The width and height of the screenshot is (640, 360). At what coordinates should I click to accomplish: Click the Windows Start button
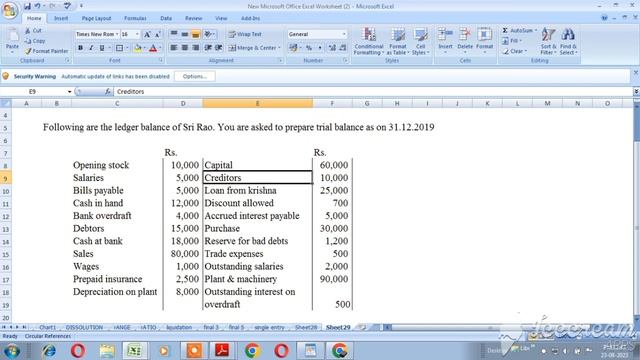point(11,351)
